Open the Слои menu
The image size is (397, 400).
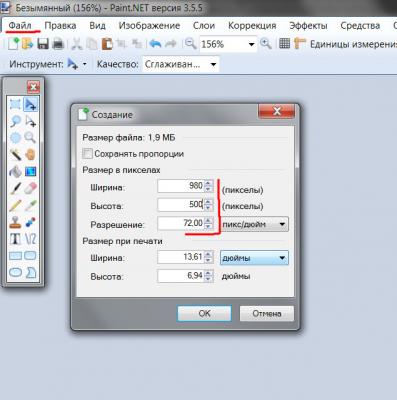(204, 26)
